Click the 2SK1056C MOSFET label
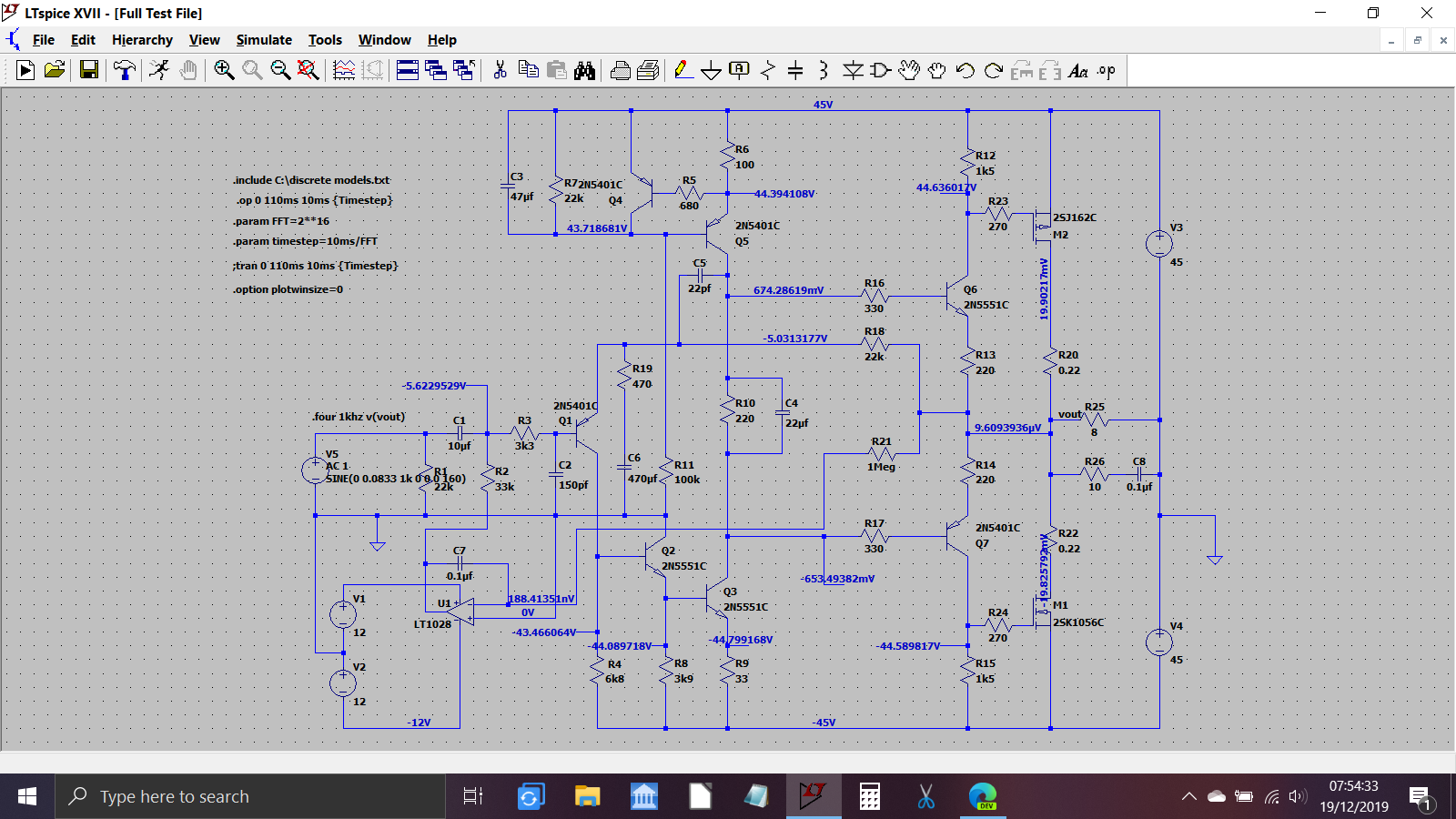Screen dimensions: 1456x819 [x=1078, y=622]
